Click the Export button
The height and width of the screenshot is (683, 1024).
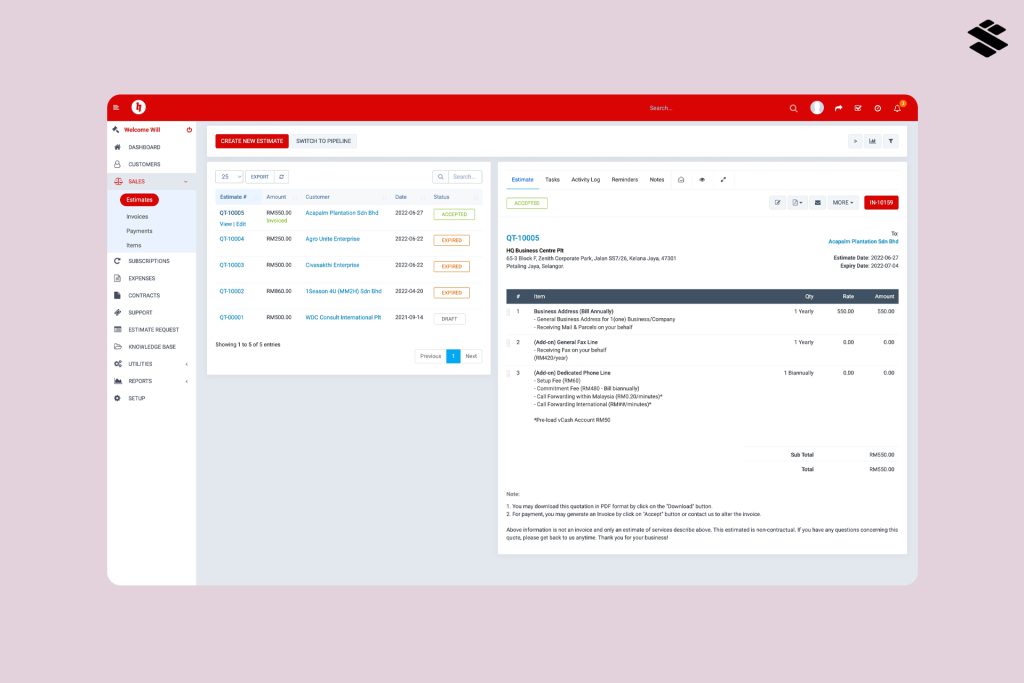(260, 177)
